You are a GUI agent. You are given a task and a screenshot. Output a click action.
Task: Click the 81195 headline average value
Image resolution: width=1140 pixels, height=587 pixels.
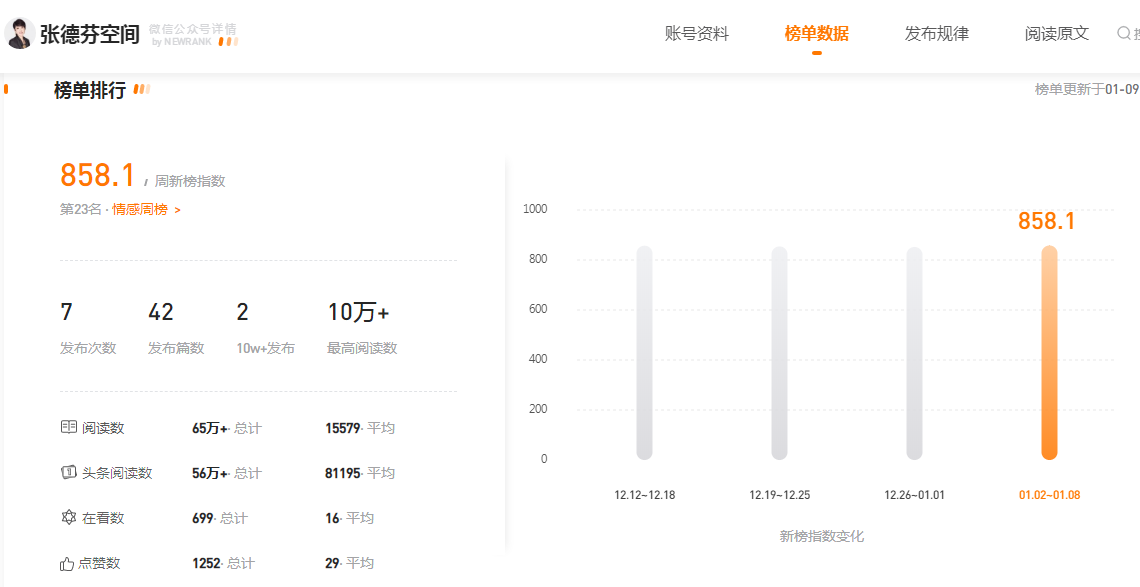pyautogui.click(x=343, y=473)
